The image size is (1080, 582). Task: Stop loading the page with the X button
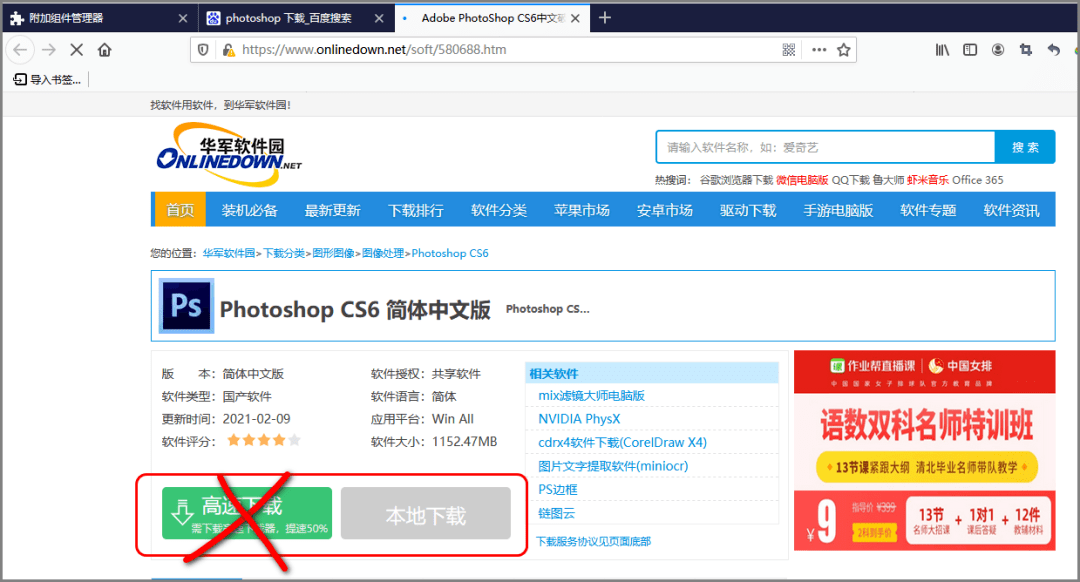pos(76,50)
